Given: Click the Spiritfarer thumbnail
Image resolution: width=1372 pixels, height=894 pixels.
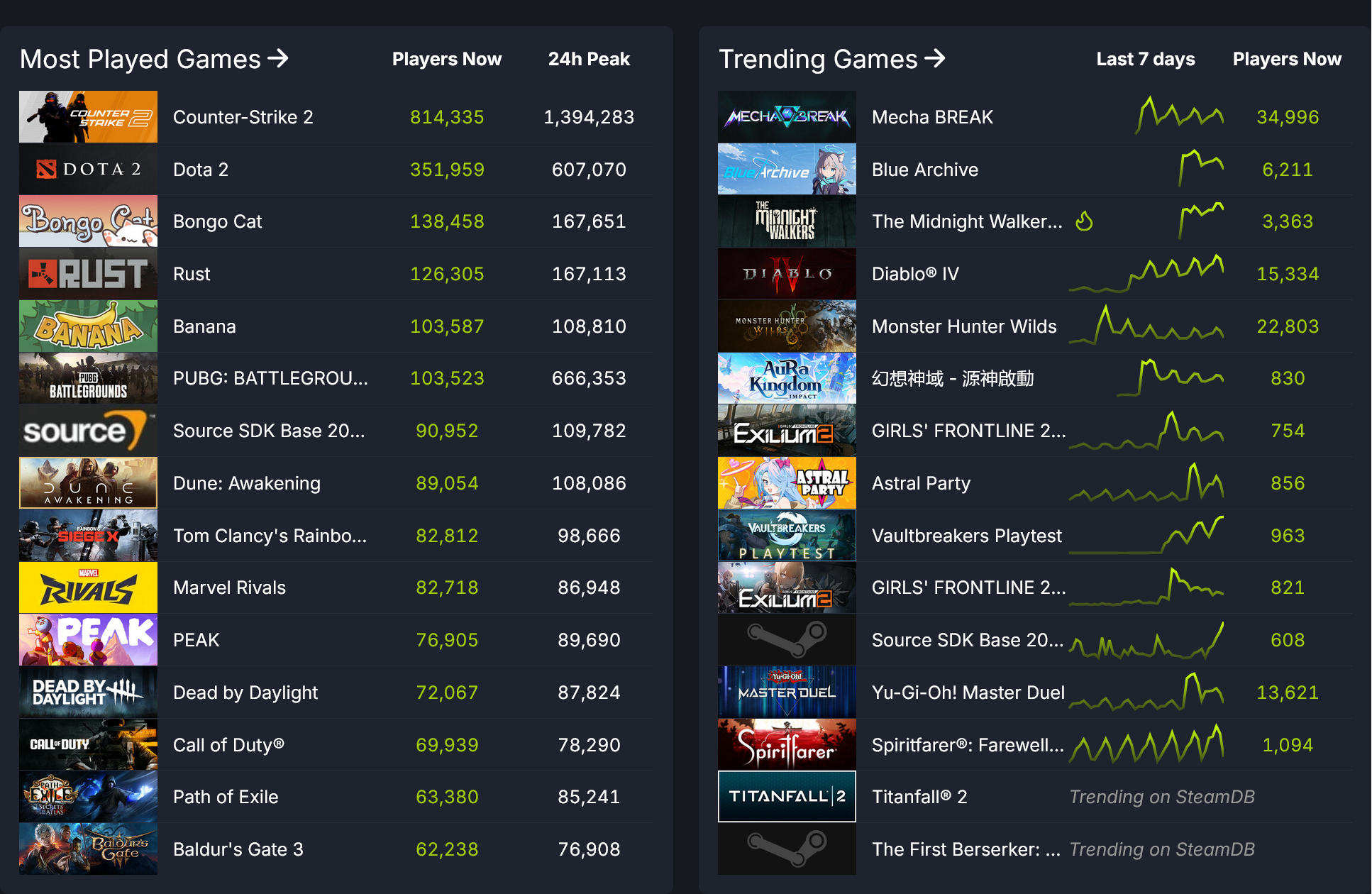Looking at the screenshot, I should pos(787,745).
